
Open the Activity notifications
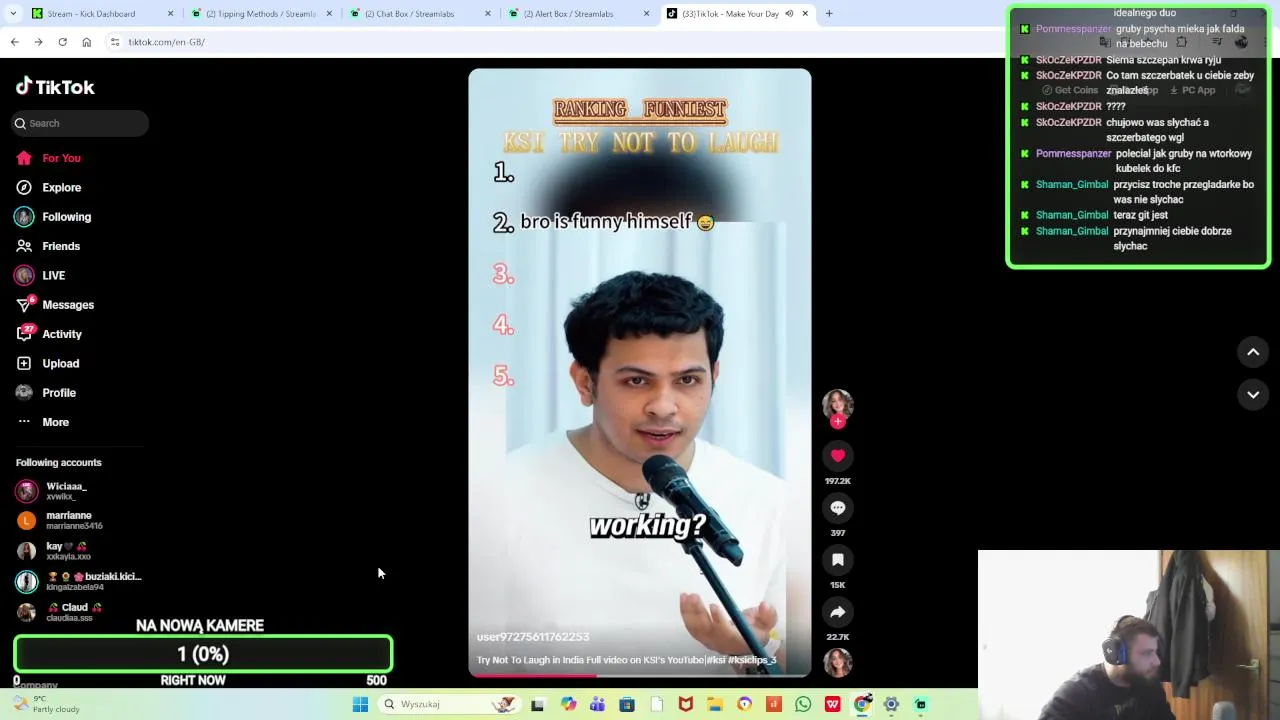point(49,334)
